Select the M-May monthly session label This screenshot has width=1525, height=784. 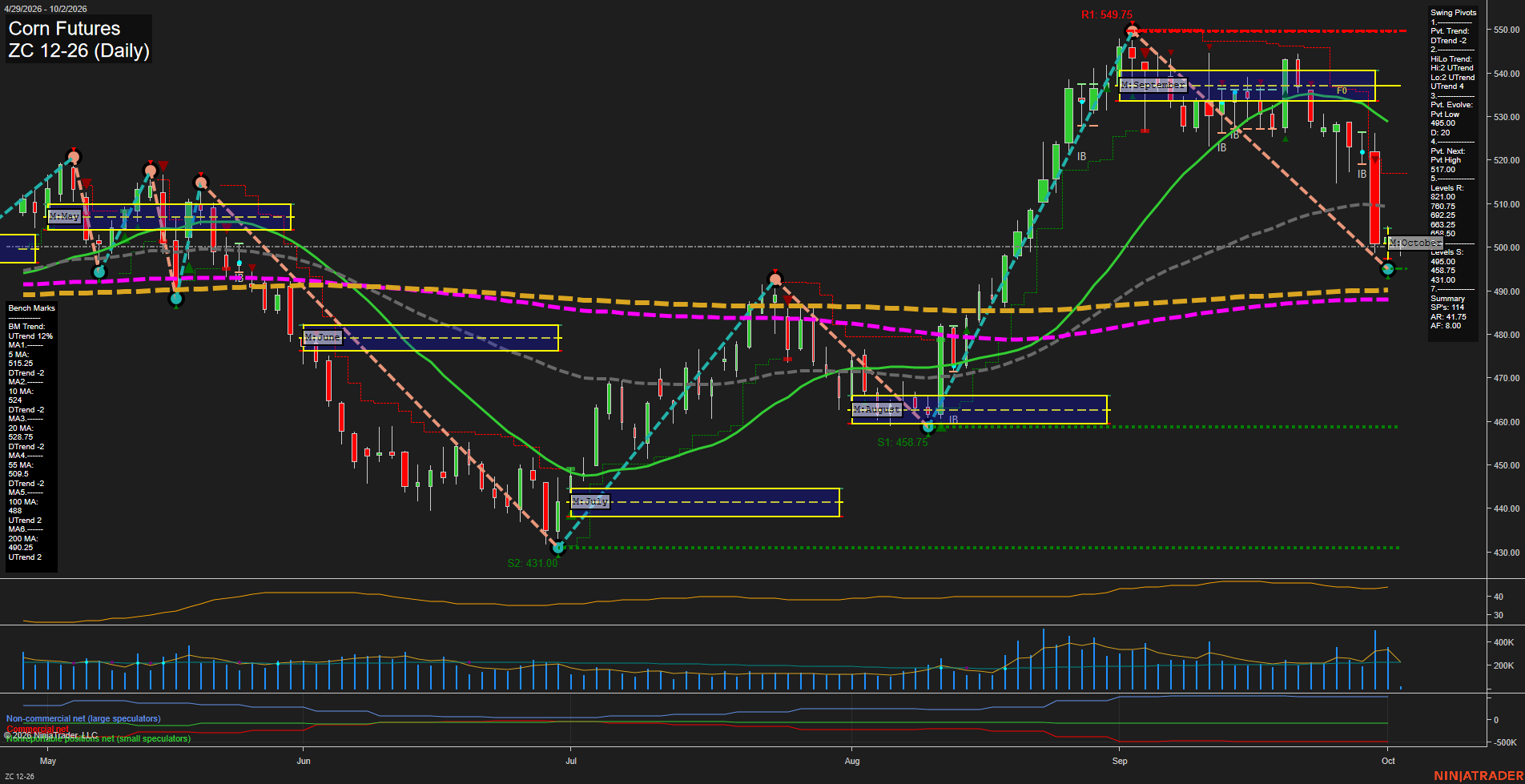point(64,216)
